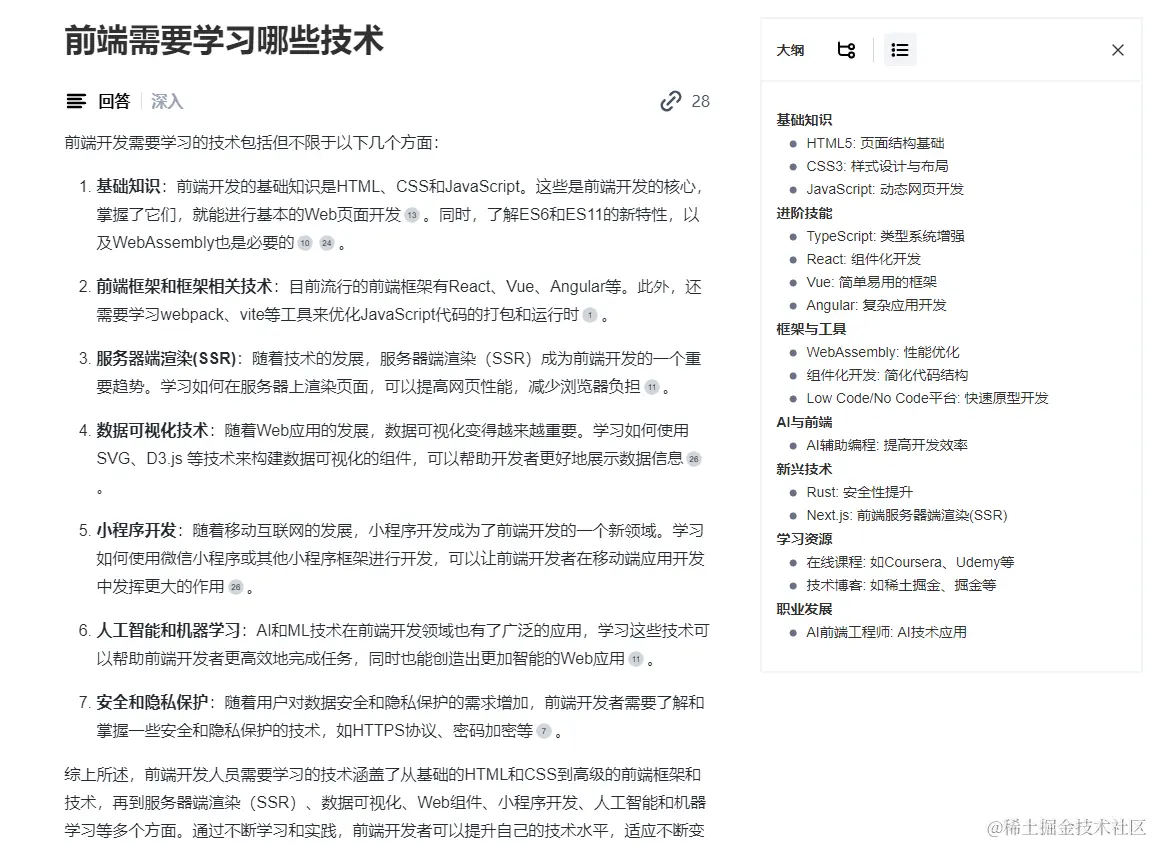Open citation badge 11 in 人工智能和机器学习 paragraph
Screen dimensions: 1153x844
pyautogui.click(x=636, y=659)
